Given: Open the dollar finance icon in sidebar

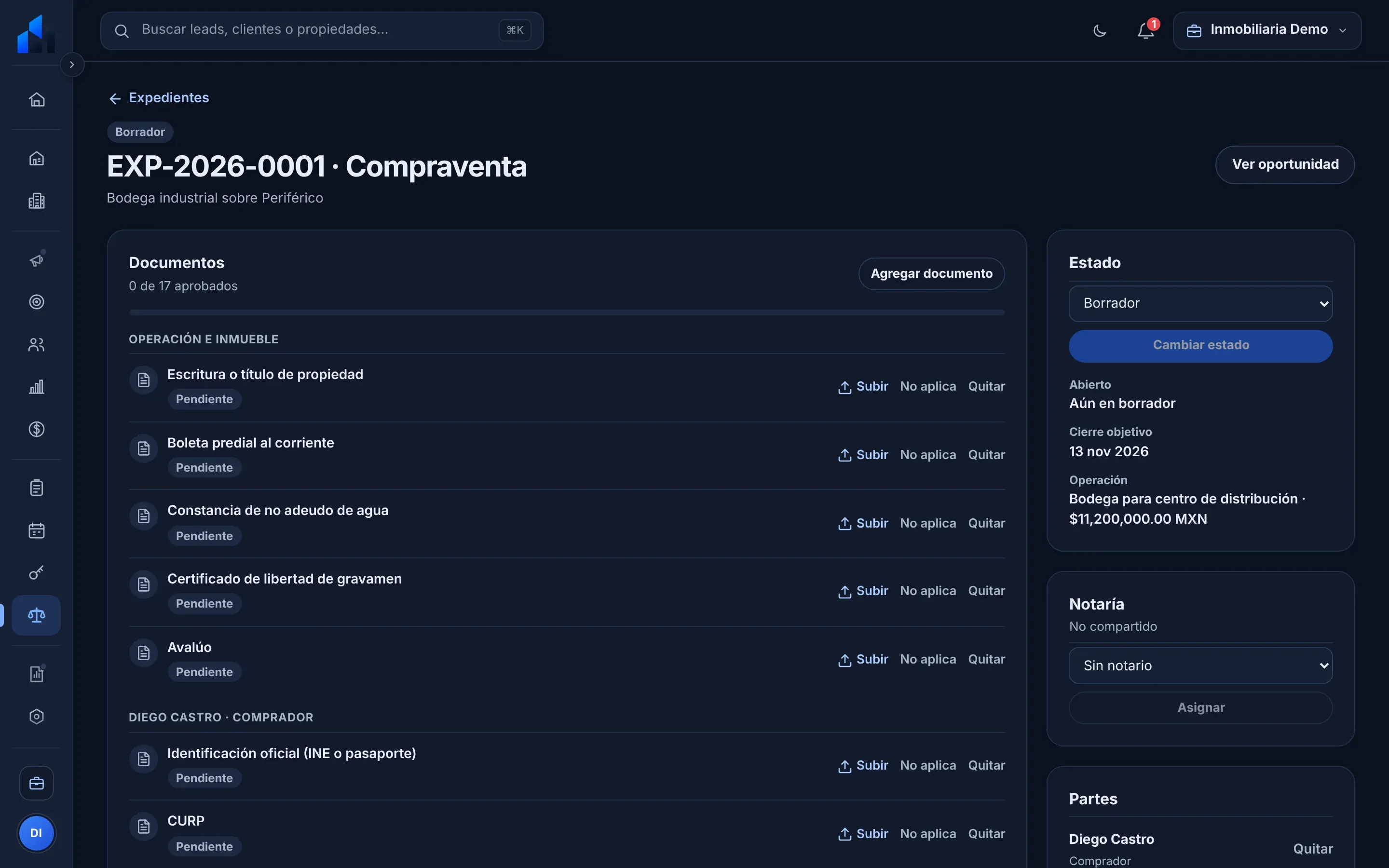Looking at the screenshot, I should (x=36, y=429).
